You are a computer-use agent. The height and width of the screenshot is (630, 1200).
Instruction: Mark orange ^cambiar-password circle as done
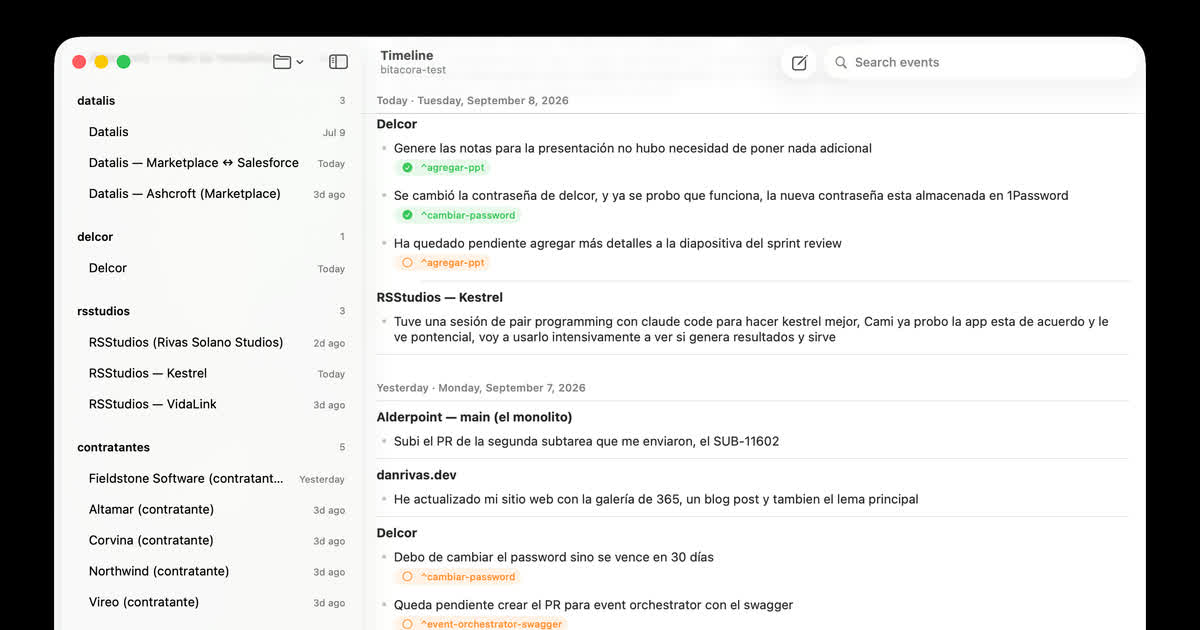407,577
